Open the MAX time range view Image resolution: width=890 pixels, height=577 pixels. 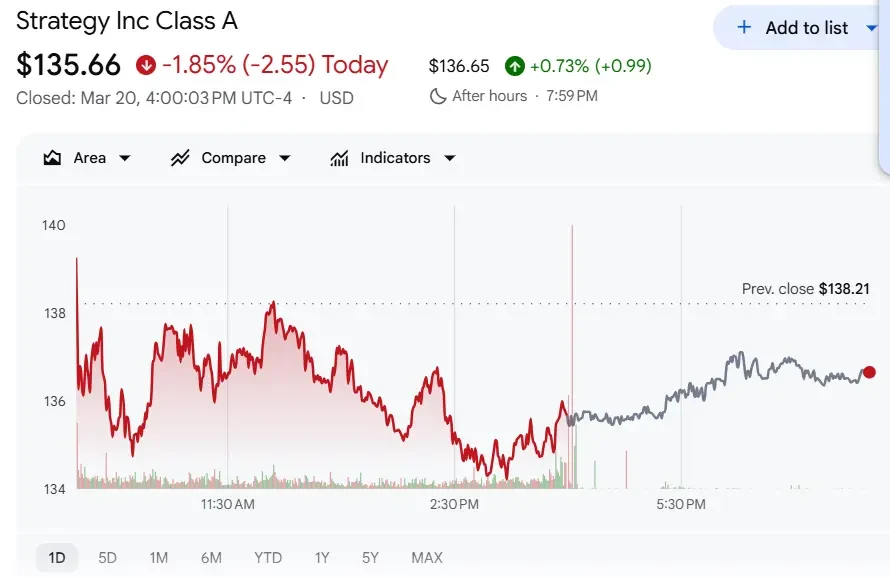426,557
